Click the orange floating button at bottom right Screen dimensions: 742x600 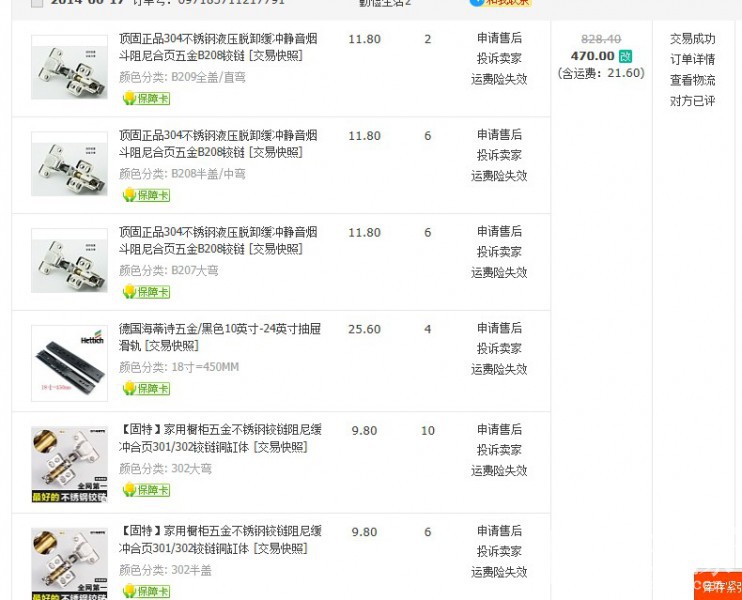click(718, 586)
